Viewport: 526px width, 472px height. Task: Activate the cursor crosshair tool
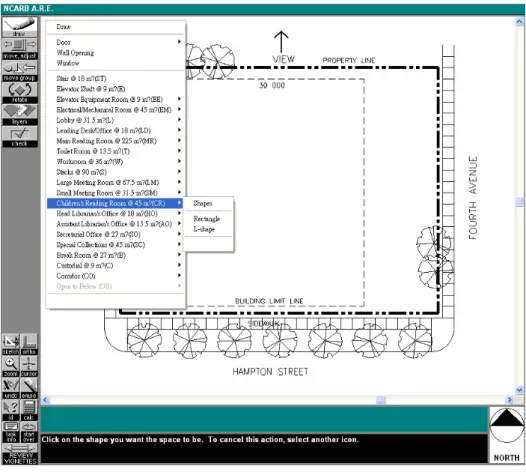(29, 366)
